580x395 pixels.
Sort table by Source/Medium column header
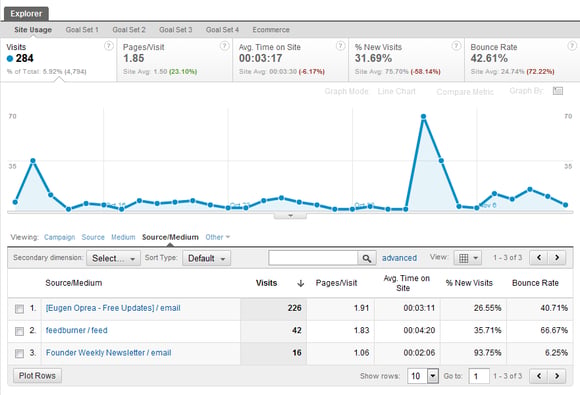point(74,283)
